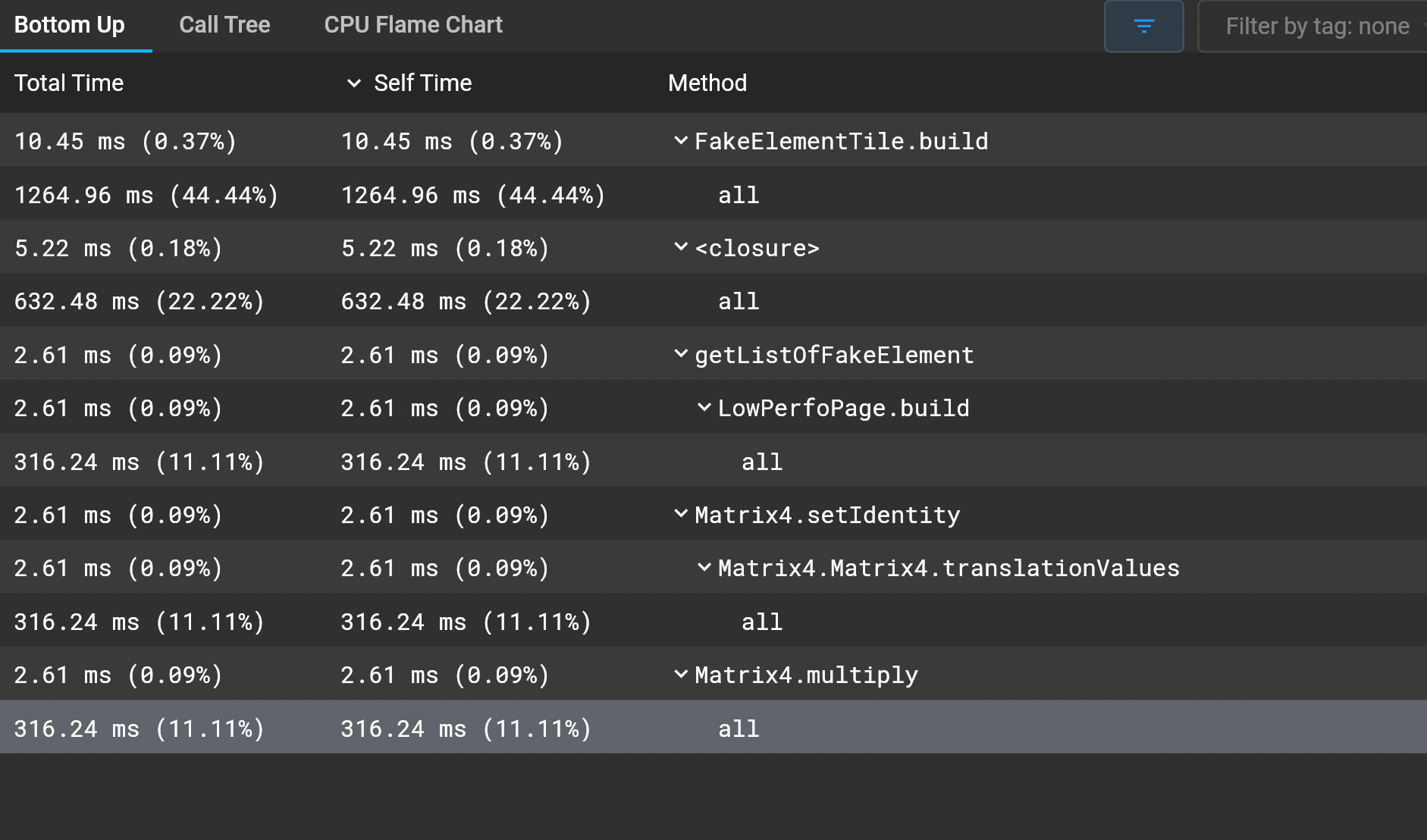Select the 'all' row under <closure>
1427x840 pixels.
tap(739, 301)
